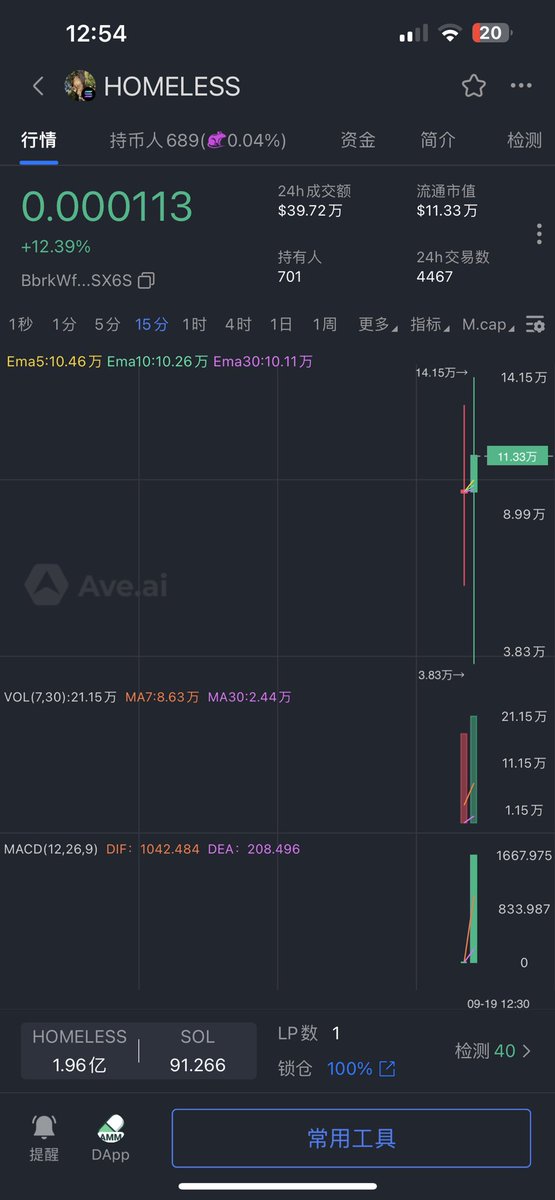Add HOMELESS to favorites with star icon
Image resolution: width=555 pixels, height=1200 pixels.
pos(474,86)
